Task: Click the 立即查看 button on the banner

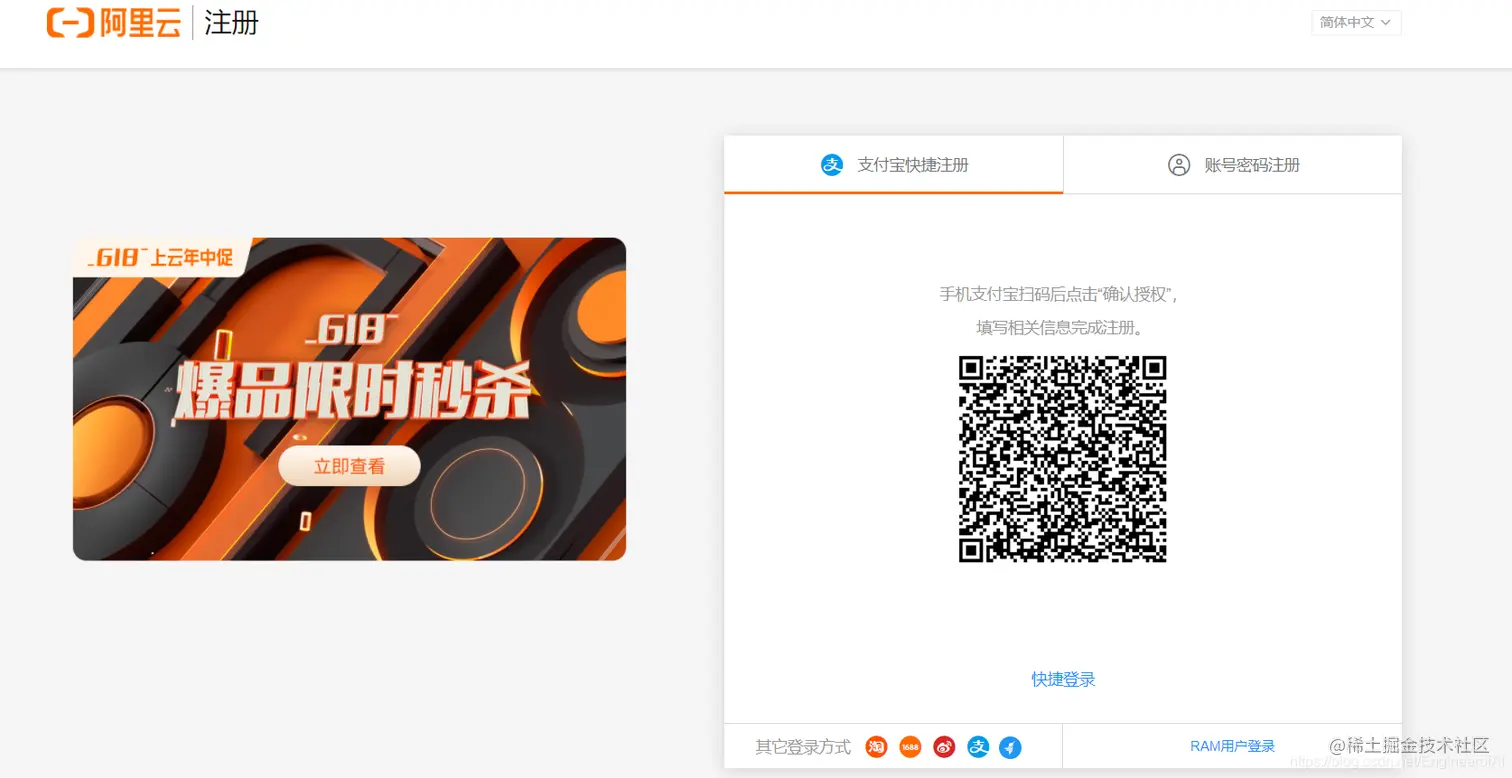Action: [348, 466]
